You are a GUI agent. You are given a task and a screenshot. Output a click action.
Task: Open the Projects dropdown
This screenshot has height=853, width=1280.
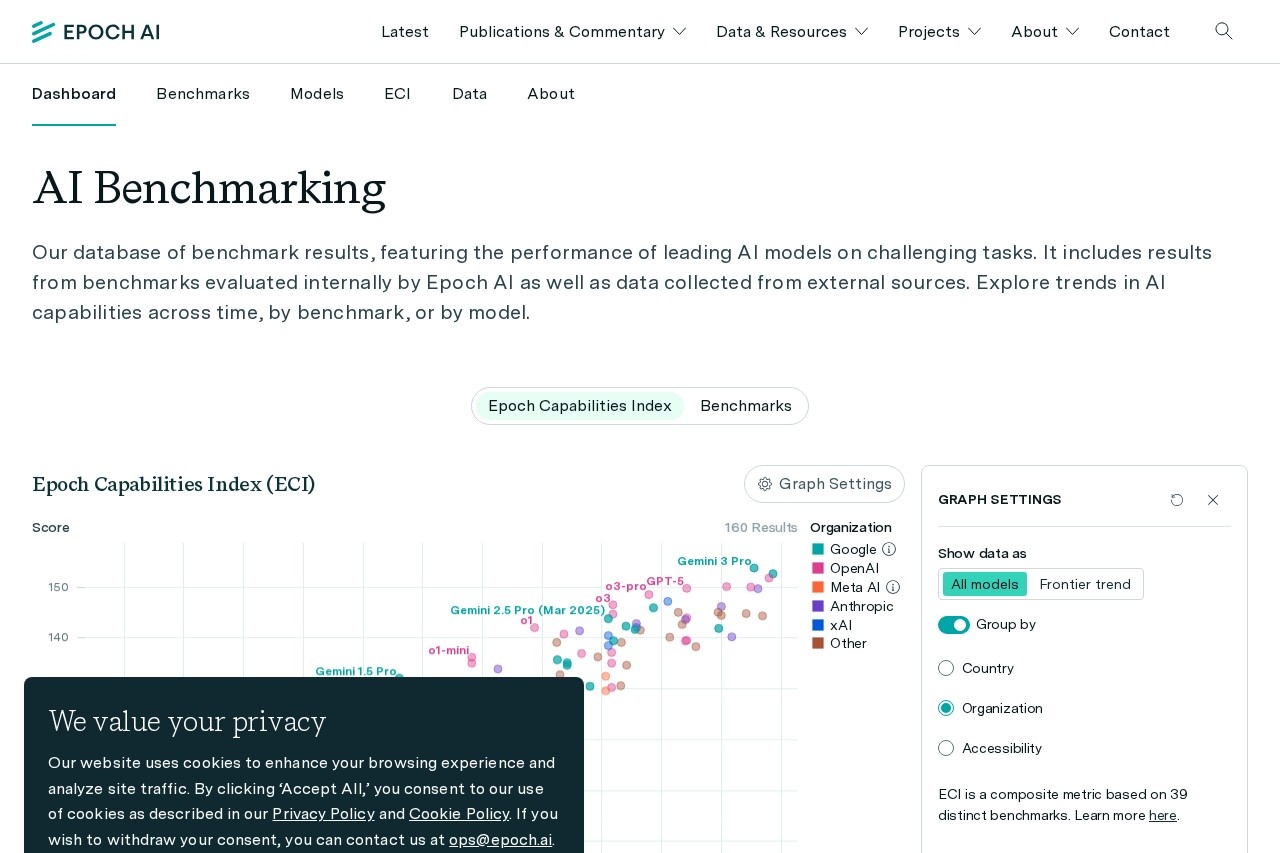point(939,31)
